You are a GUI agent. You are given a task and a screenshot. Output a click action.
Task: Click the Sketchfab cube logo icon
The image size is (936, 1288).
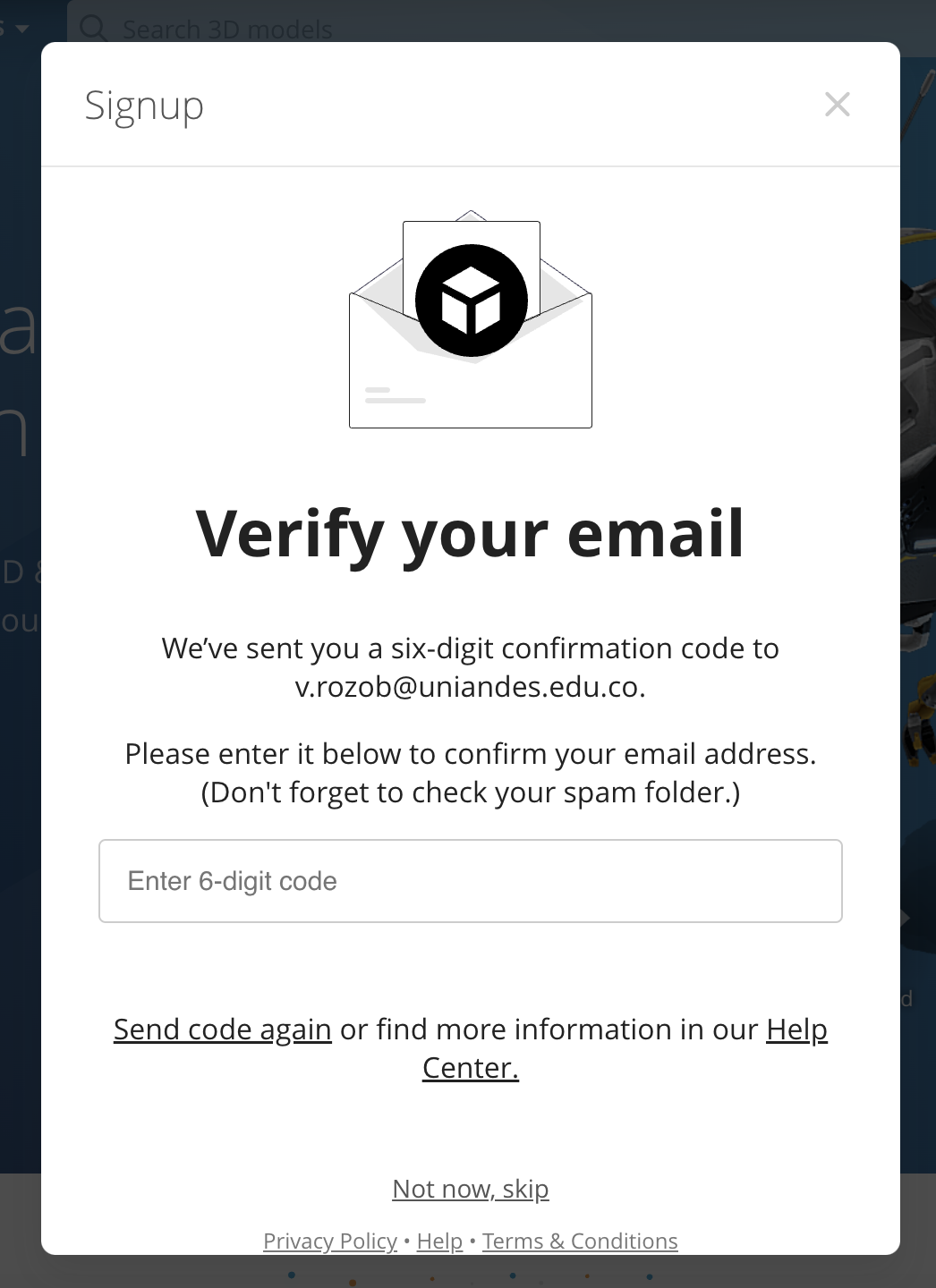(x=471, y=301)
